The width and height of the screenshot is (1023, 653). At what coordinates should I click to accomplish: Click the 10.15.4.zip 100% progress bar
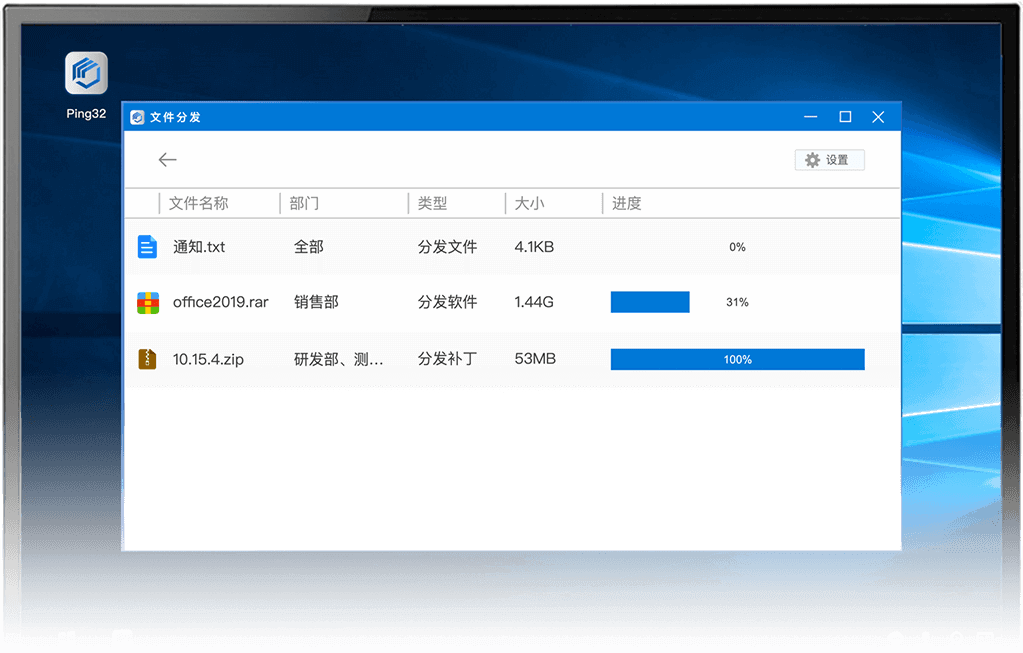pos(737,359)
